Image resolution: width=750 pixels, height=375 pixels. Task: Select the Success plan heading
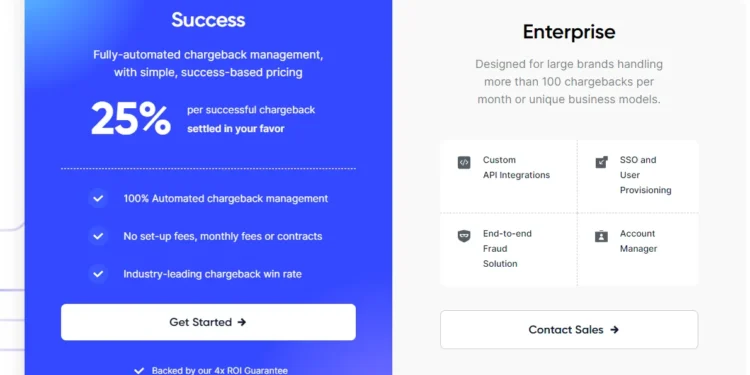(208, 20)
